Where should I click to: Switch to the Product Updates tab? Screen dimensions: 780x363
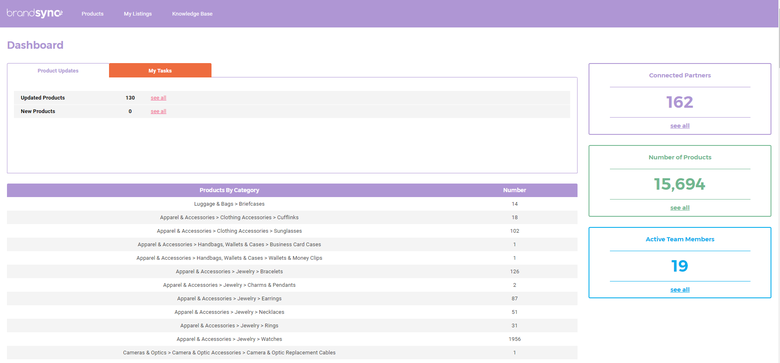pos(58,71)
